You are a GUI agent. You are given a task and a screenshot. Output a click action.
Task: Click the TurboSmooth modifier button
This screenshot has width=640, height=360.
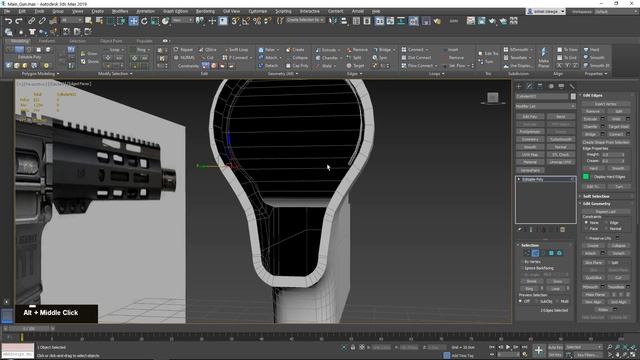(x=560, y=139)
